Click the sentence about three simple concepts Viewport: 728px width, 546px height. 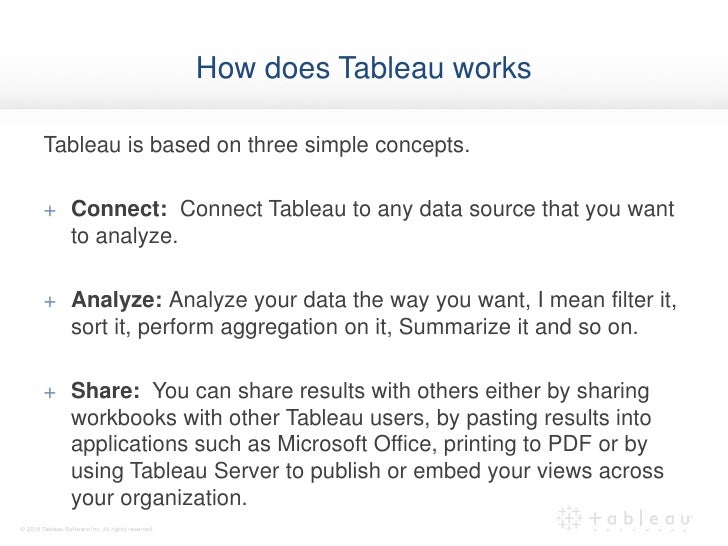point(257,145)
